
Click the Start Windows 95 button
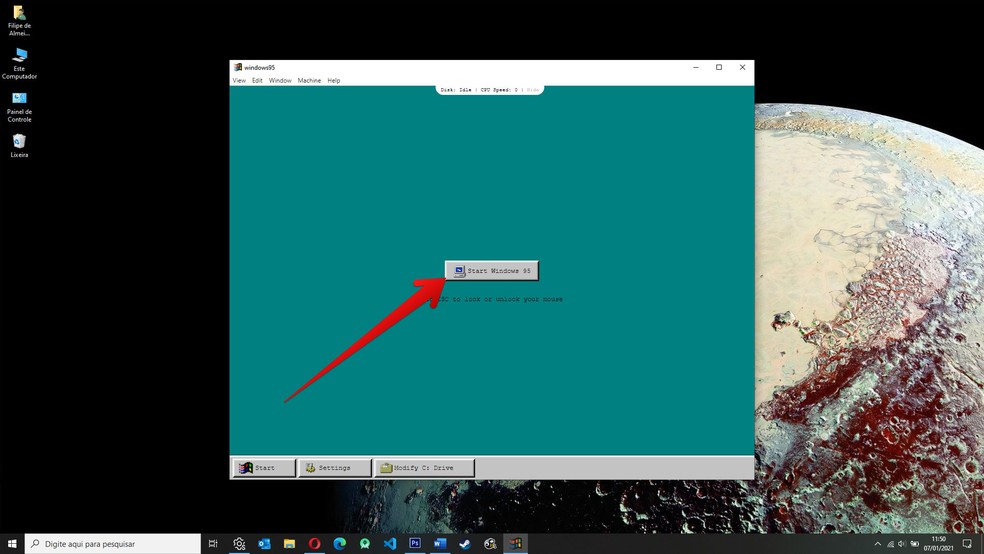(x=492, y=270)
